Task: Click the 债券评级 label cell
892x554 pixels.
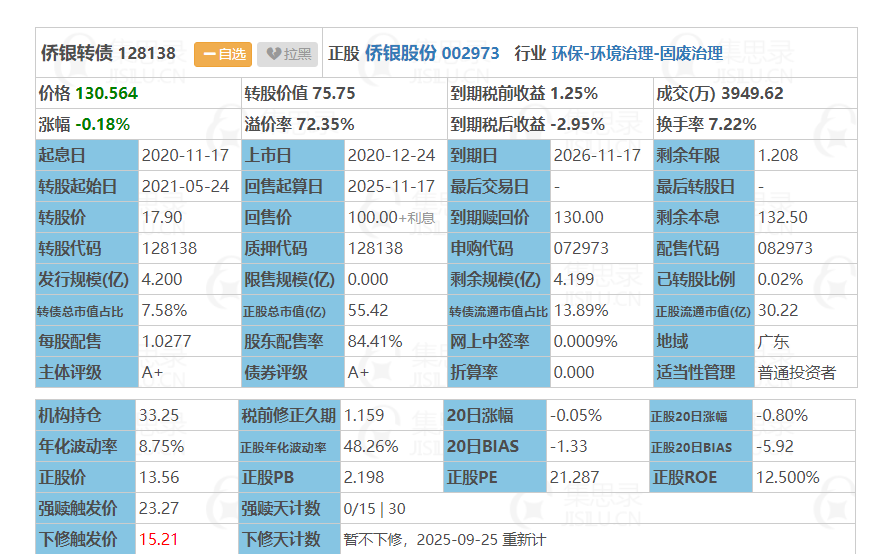Action: tap(293, 373)
